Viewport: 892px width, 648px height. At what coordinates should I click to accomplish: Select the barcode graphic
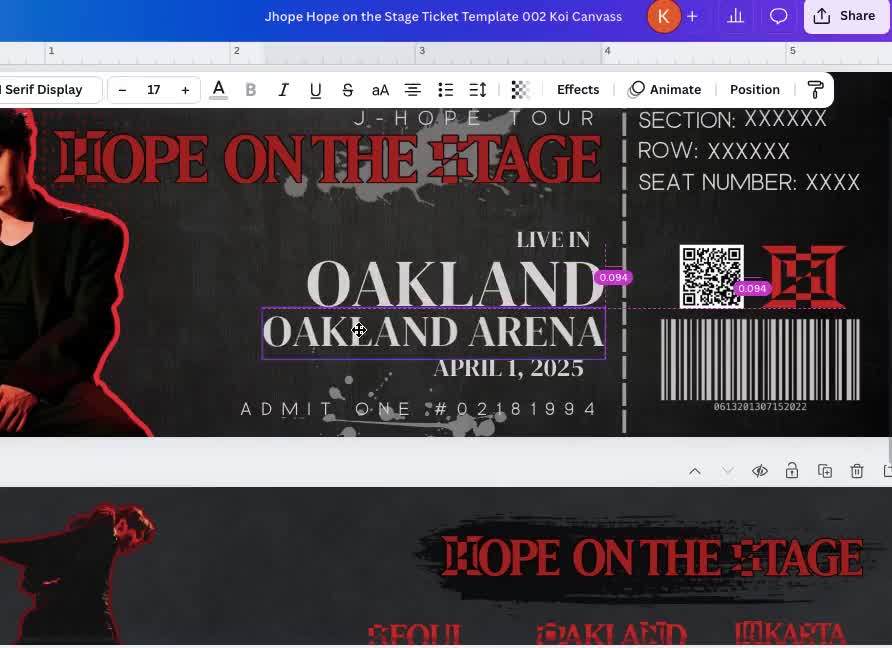coord(760,360)
